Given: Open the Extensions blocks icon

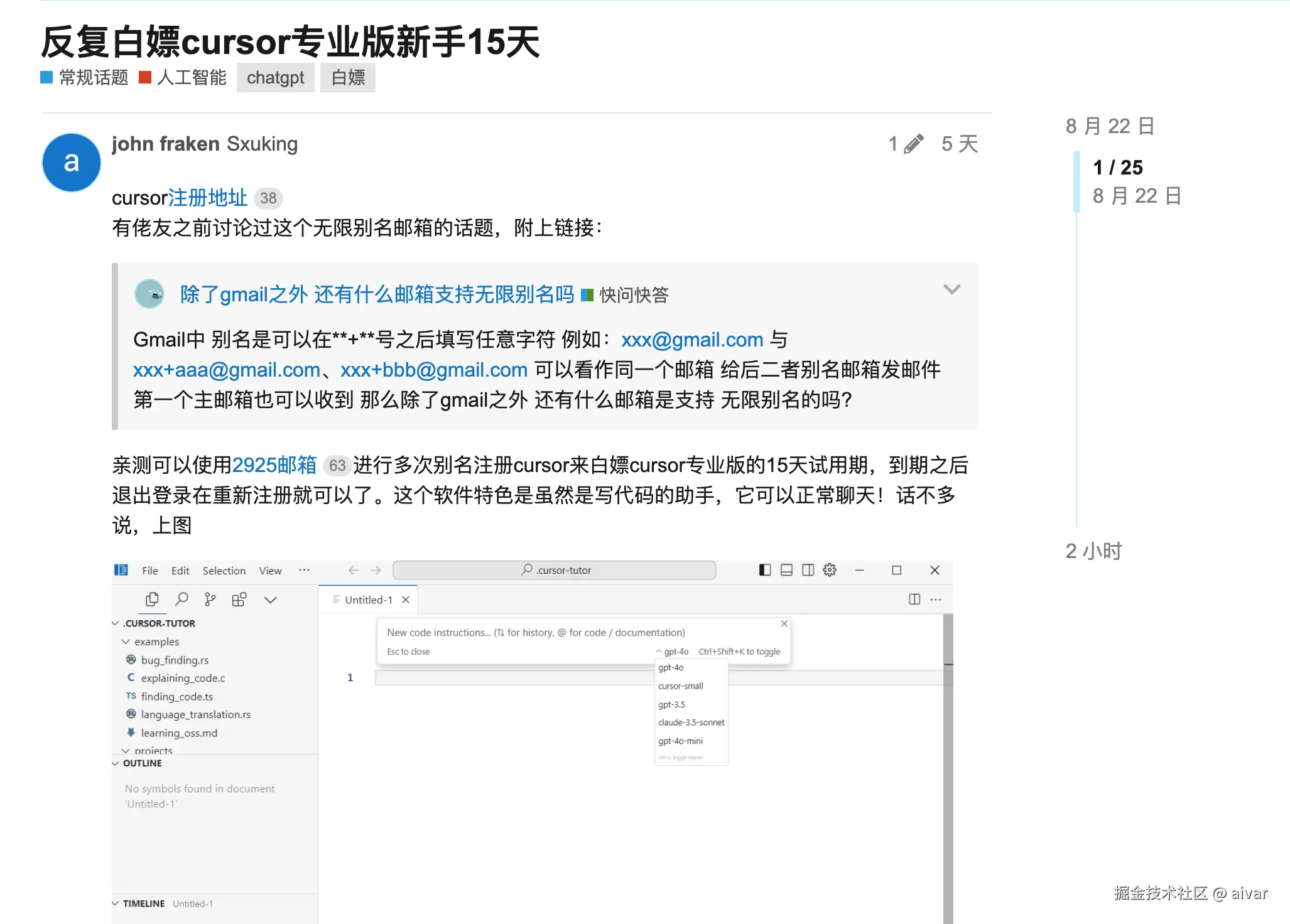Looking at the screenshot, I should [239, 599].
